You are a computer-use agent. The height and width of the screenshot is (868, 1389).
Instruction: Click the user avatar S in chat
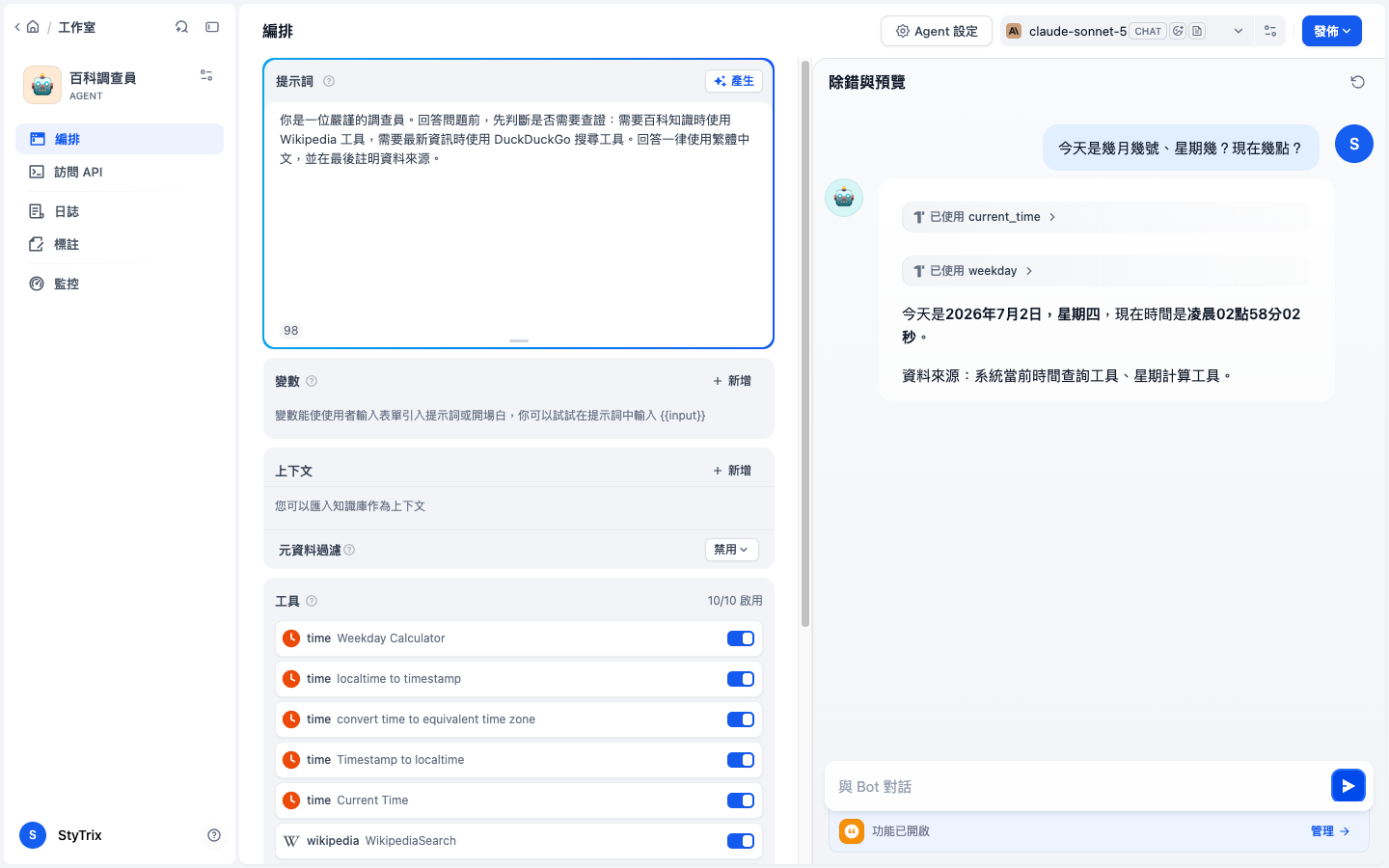1354,144
